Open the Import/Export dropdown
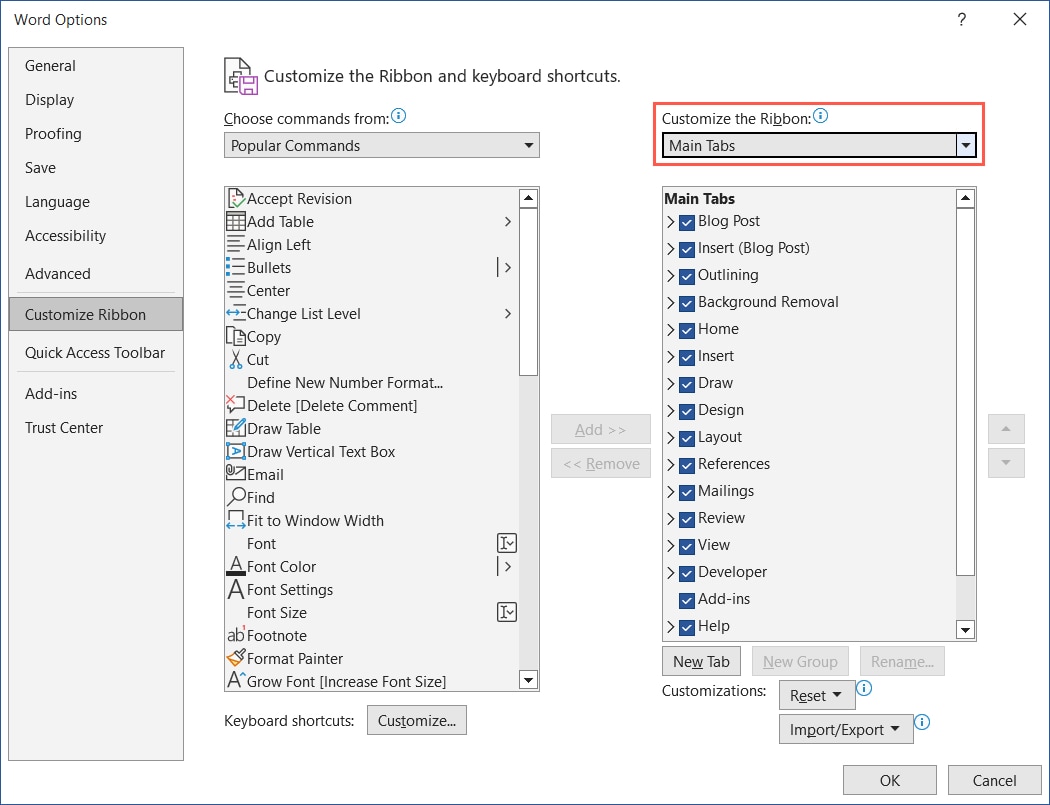Image resolution: width=1050 pixels, height=805 pixels. 845,728
